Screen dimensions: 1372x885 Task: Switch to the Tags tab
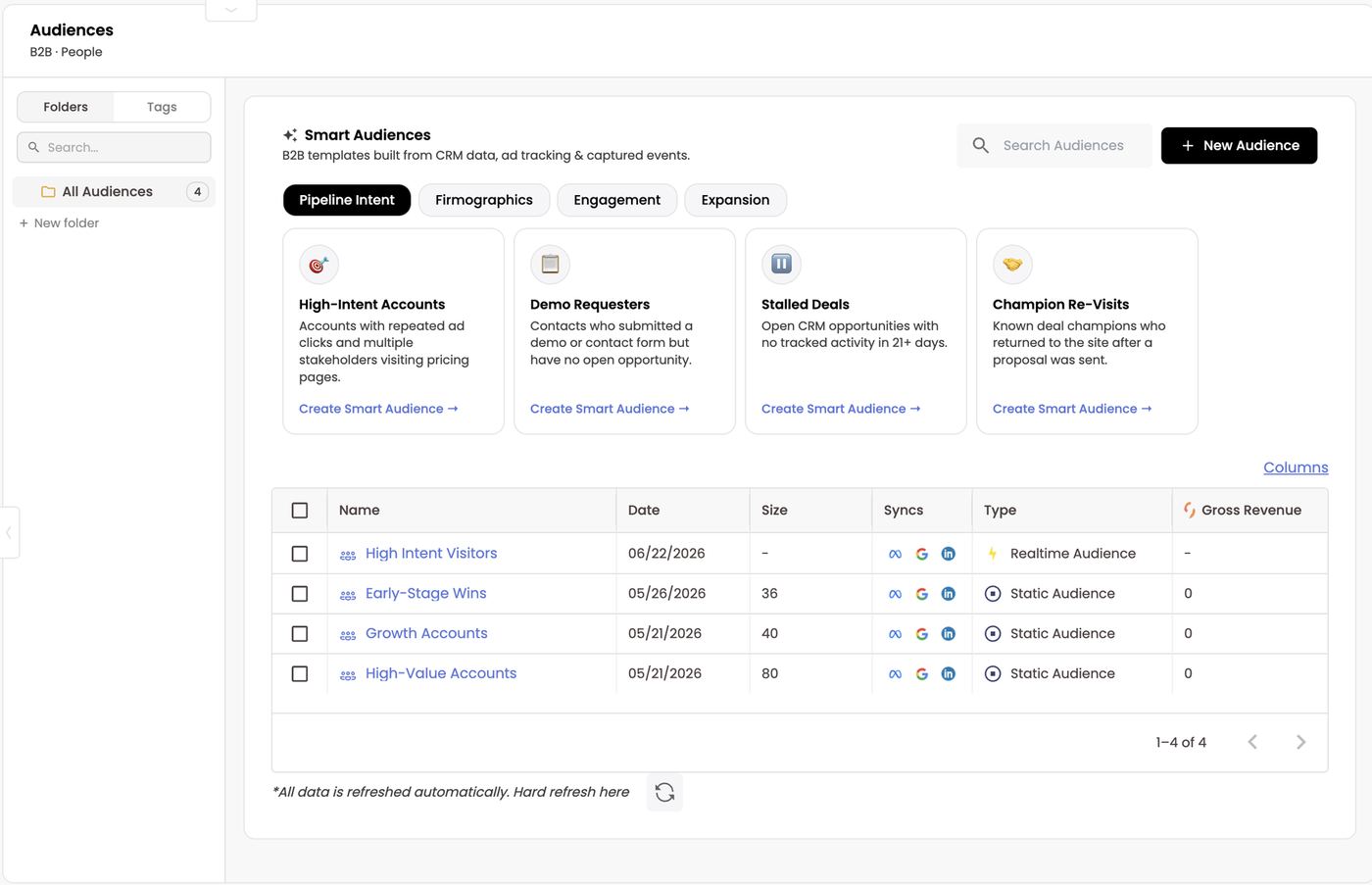click(x=162, y=107)
